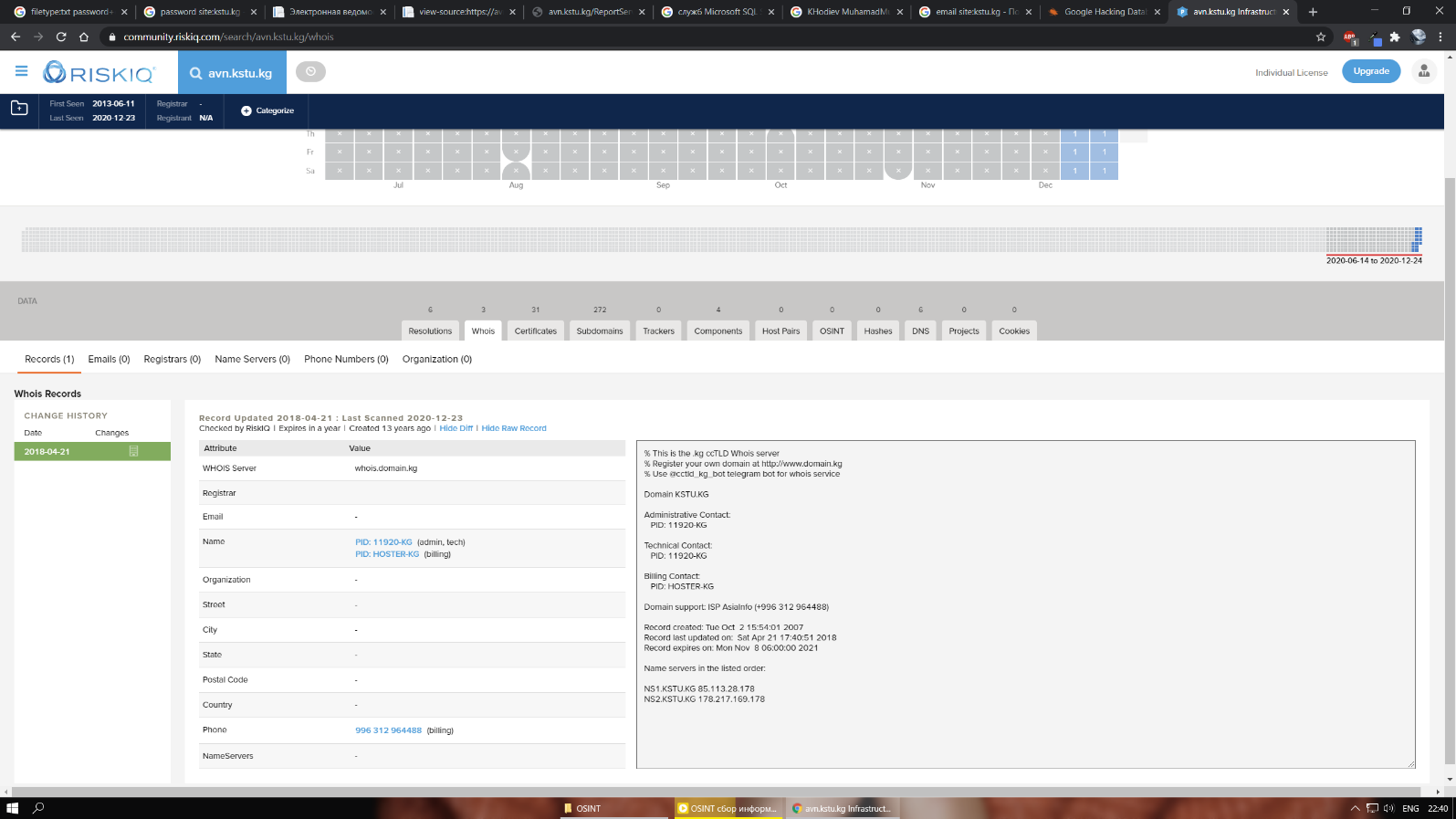The image size is (1456, 819).
Task: Switch to the Subdomains tab
Action: [599, 331]
